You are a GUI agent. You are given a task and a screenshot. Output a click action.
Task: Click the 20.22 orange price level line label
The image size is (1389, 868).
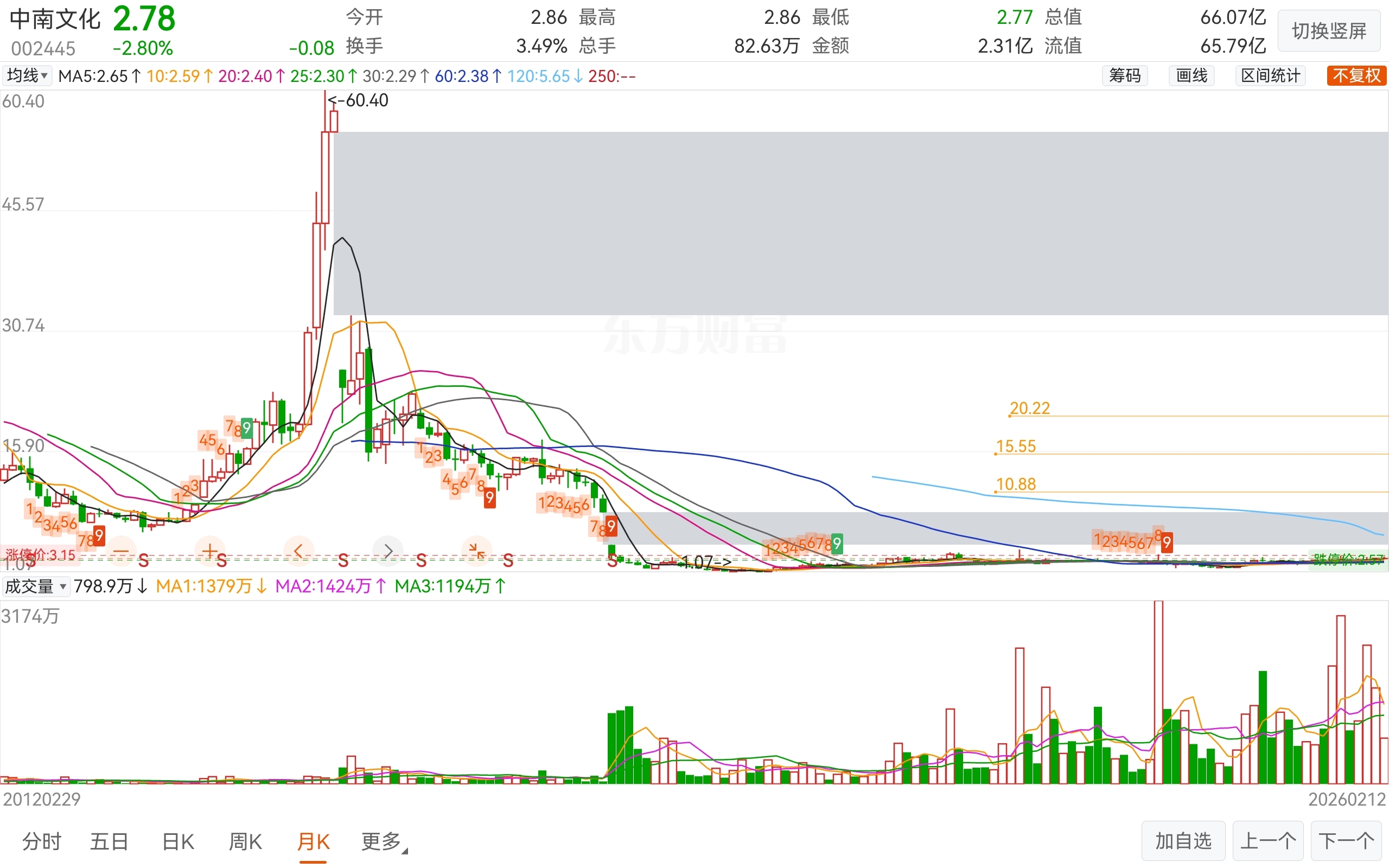click(x=1029, y=408)
